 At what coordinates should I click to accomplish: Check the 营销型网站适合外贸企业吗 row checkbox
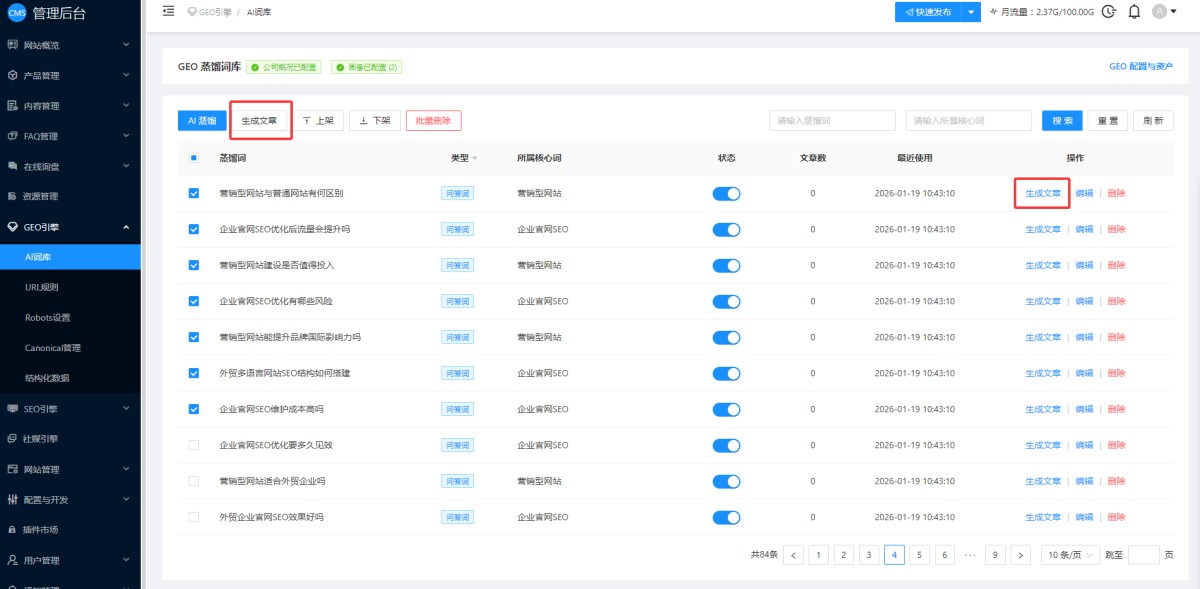(x=194, y=481)
